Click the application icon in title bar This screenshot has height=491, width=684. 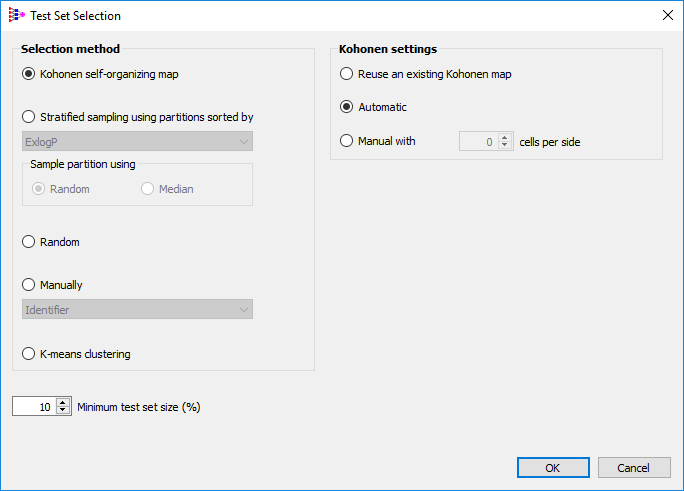[x=17, y=15]
